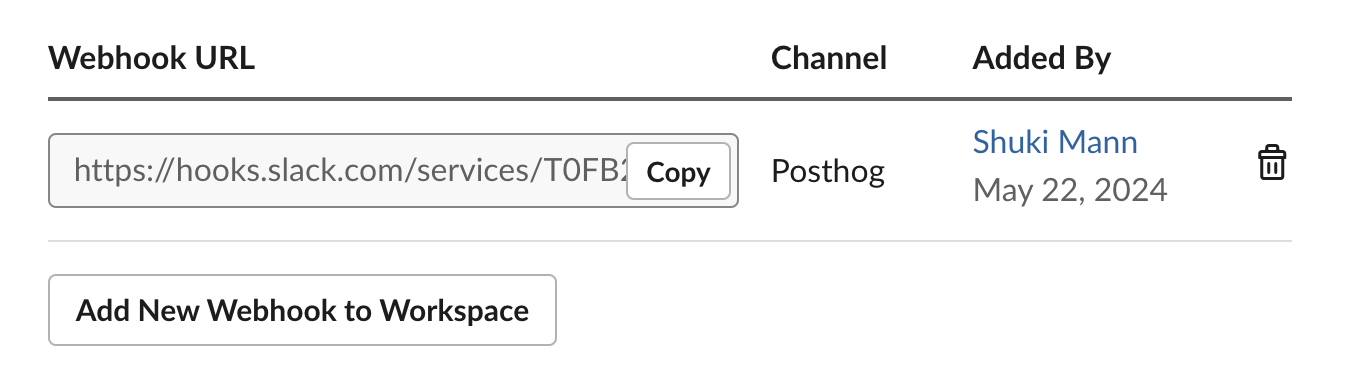The height and width of the screenshot is (380, 1346).
Task: Click the May 22, 2024 date
Action: (x=1070, y=189)
